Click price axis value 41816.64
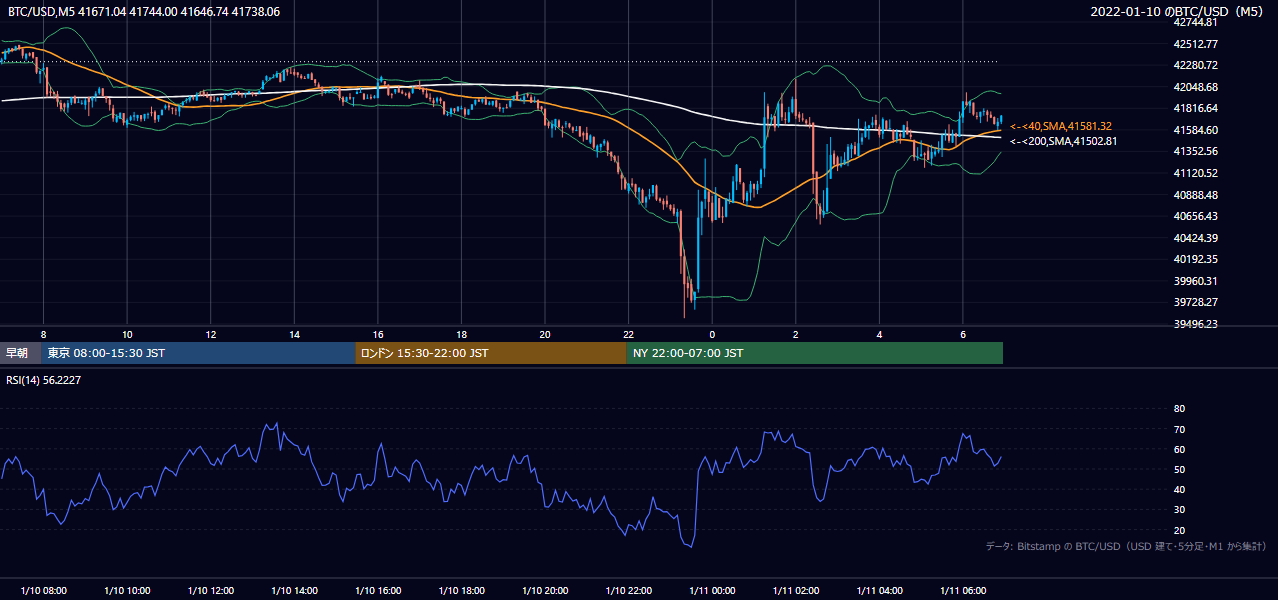Screen dimensions: 1278x600 1195,108
